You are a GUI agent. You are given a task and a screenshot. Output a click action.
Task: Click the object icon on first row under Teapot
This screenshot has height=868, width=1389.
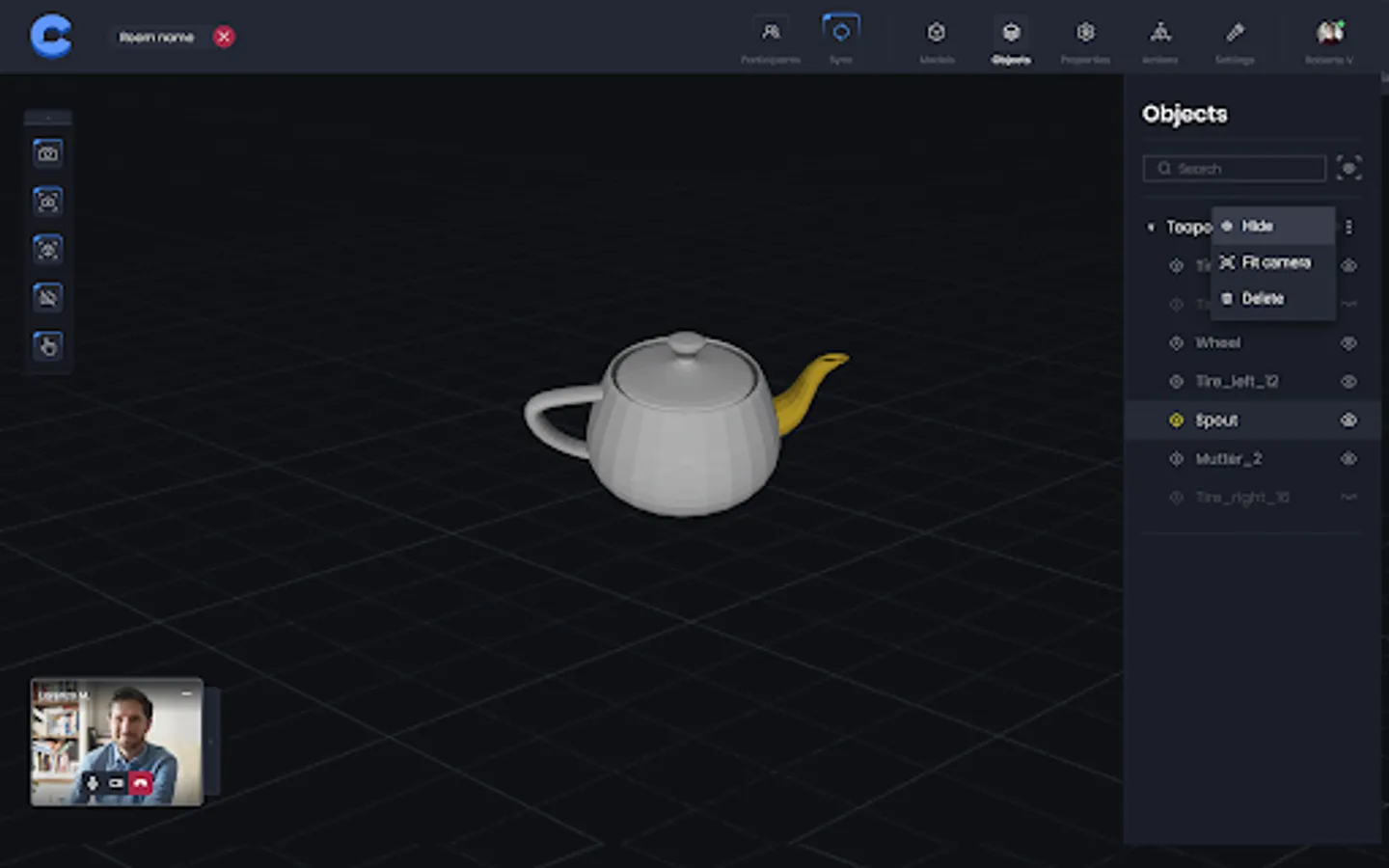[x=1176, y=265]
